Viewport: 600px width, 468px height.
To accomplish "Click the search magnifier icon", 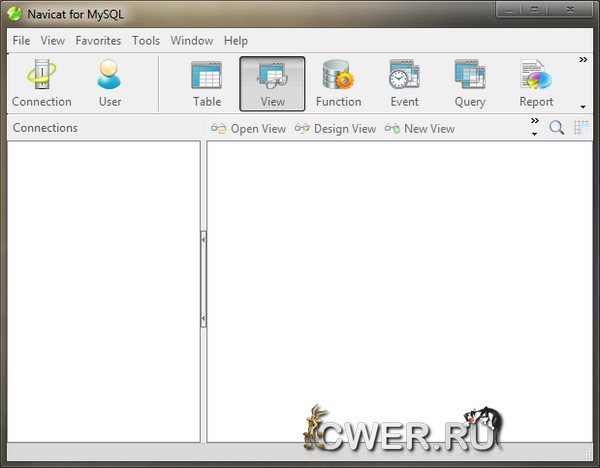I will click(556, 128).
